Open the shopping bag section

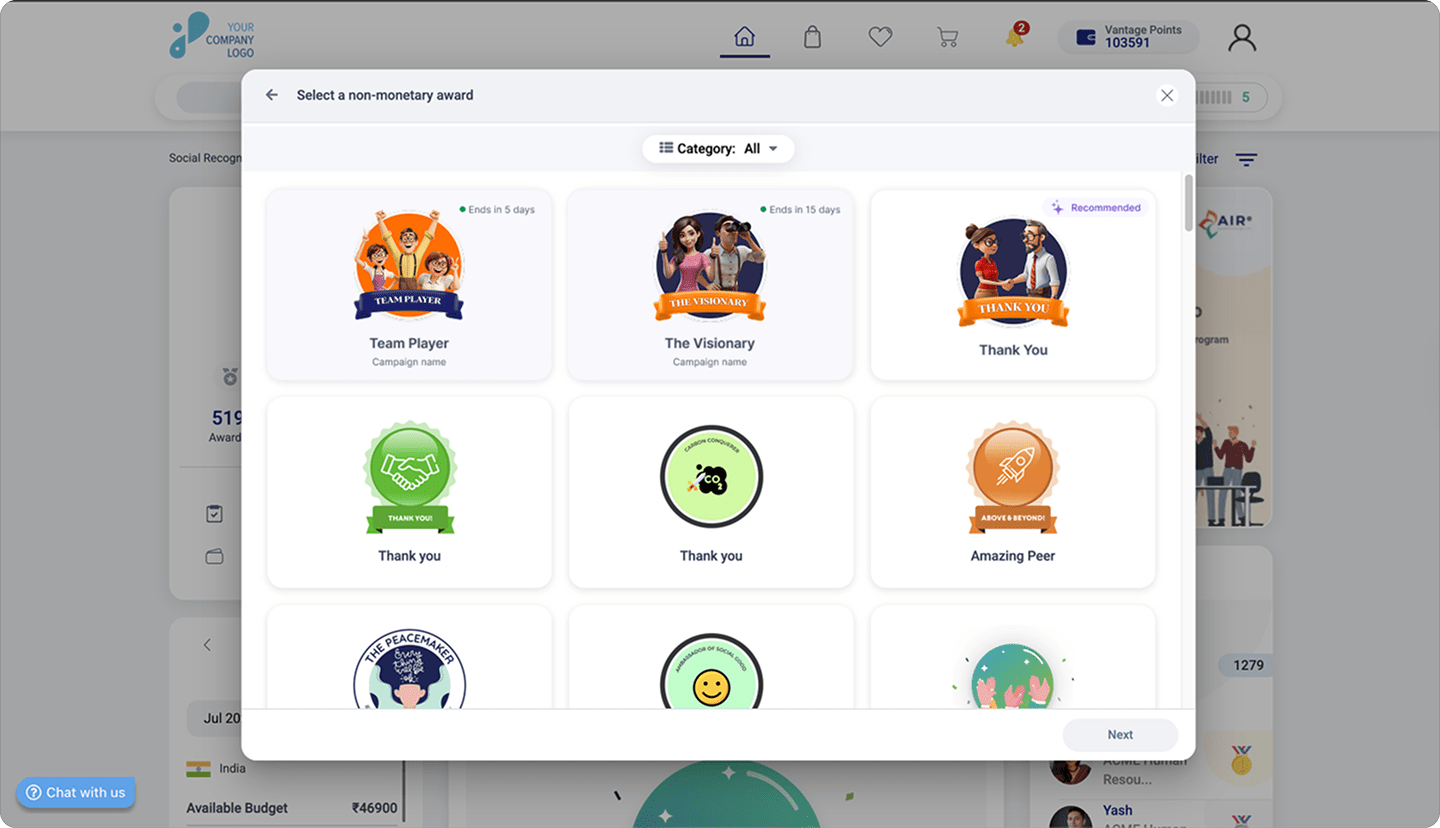coord(812,36)
